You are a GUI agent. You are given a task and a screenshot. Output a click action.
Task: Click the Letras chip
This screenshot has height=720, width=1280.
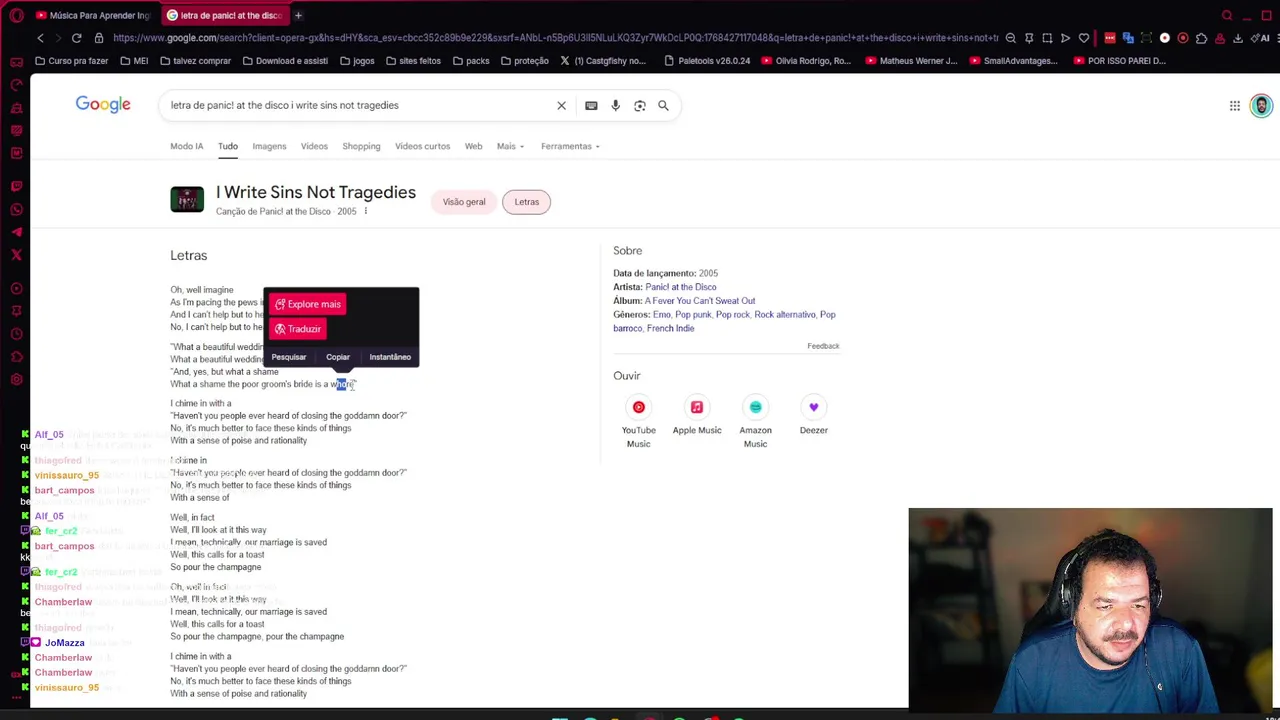[526, 202]
